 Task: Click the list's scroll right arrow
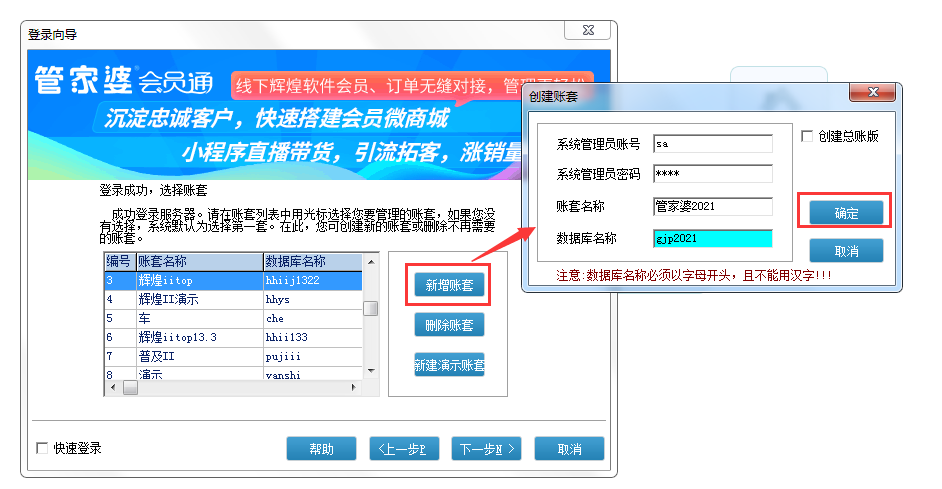(354, 387)
